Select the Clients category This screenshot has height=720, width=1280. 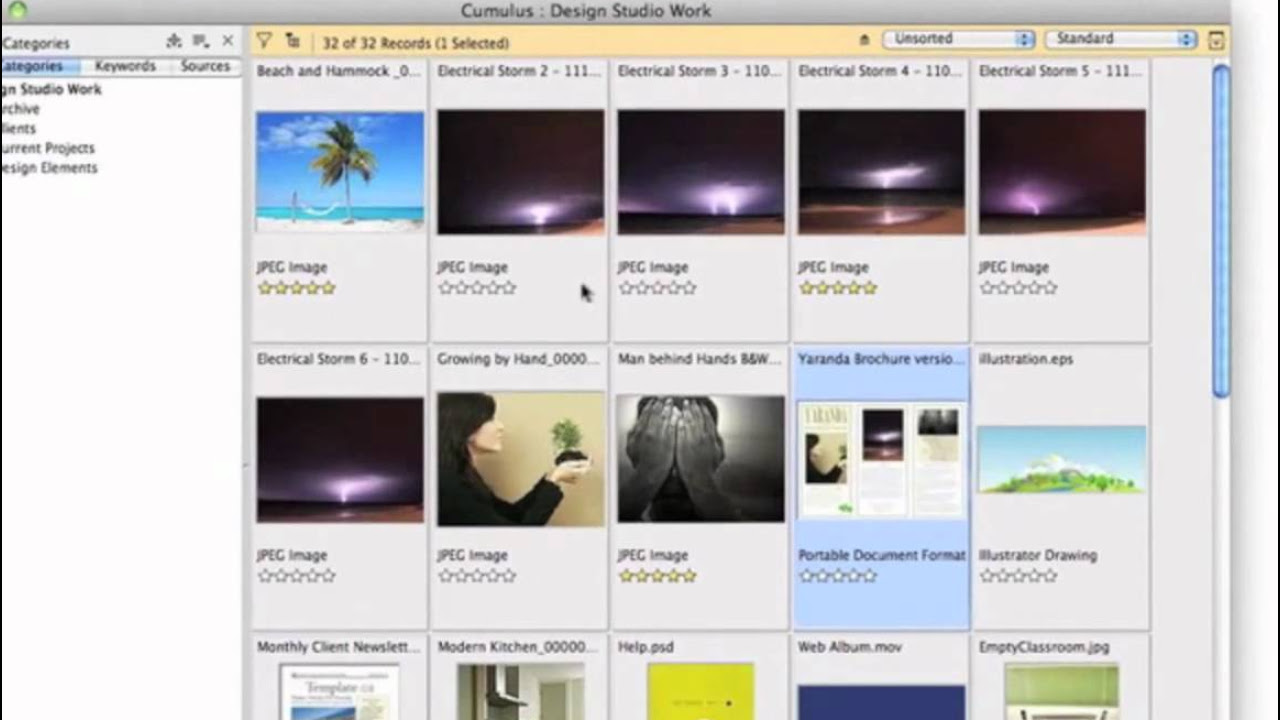tap(18, 128)
